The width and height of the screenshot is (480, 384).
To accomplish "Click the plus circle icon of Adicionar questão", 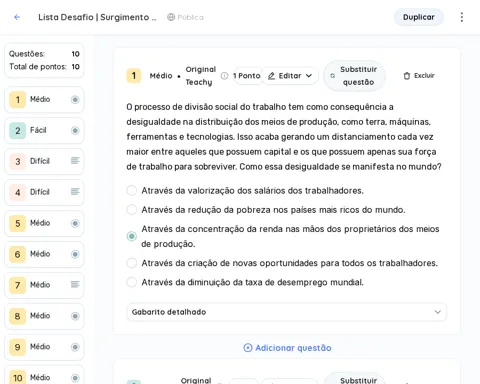I will pos(248,348).
